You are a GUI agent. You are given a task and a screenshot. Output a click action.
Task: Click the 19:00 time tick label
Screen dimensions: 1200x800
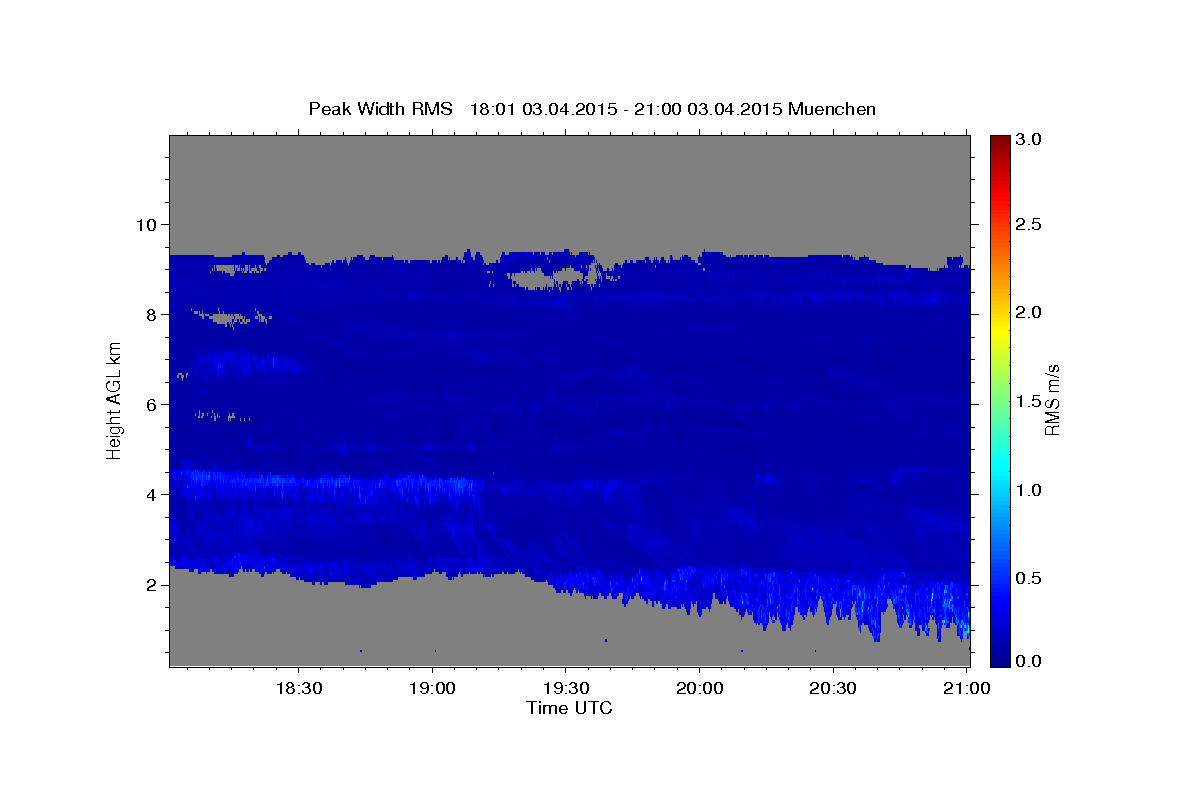coord(432,689)
